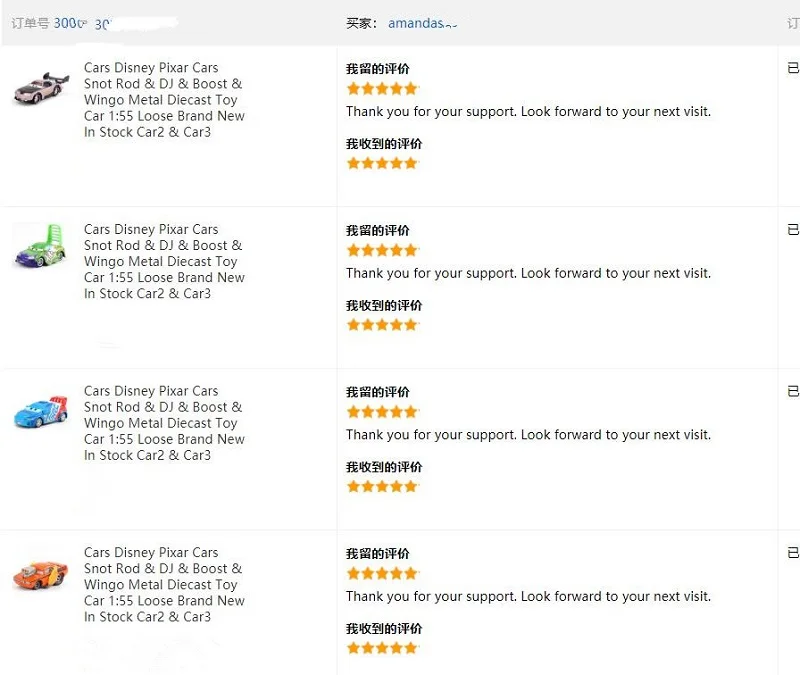Click received-feedback star rating in fourth row
The image size is (800, 675).
(x=382, y=648)
